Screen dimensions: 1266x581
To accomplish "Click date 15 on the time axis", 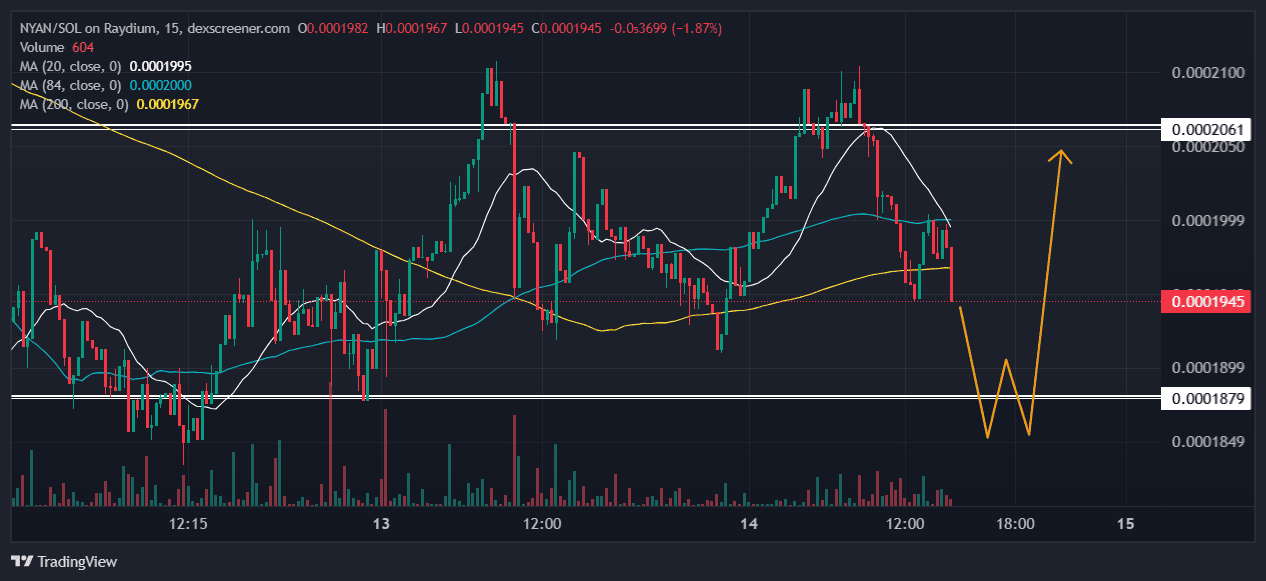I will 1124,524.
